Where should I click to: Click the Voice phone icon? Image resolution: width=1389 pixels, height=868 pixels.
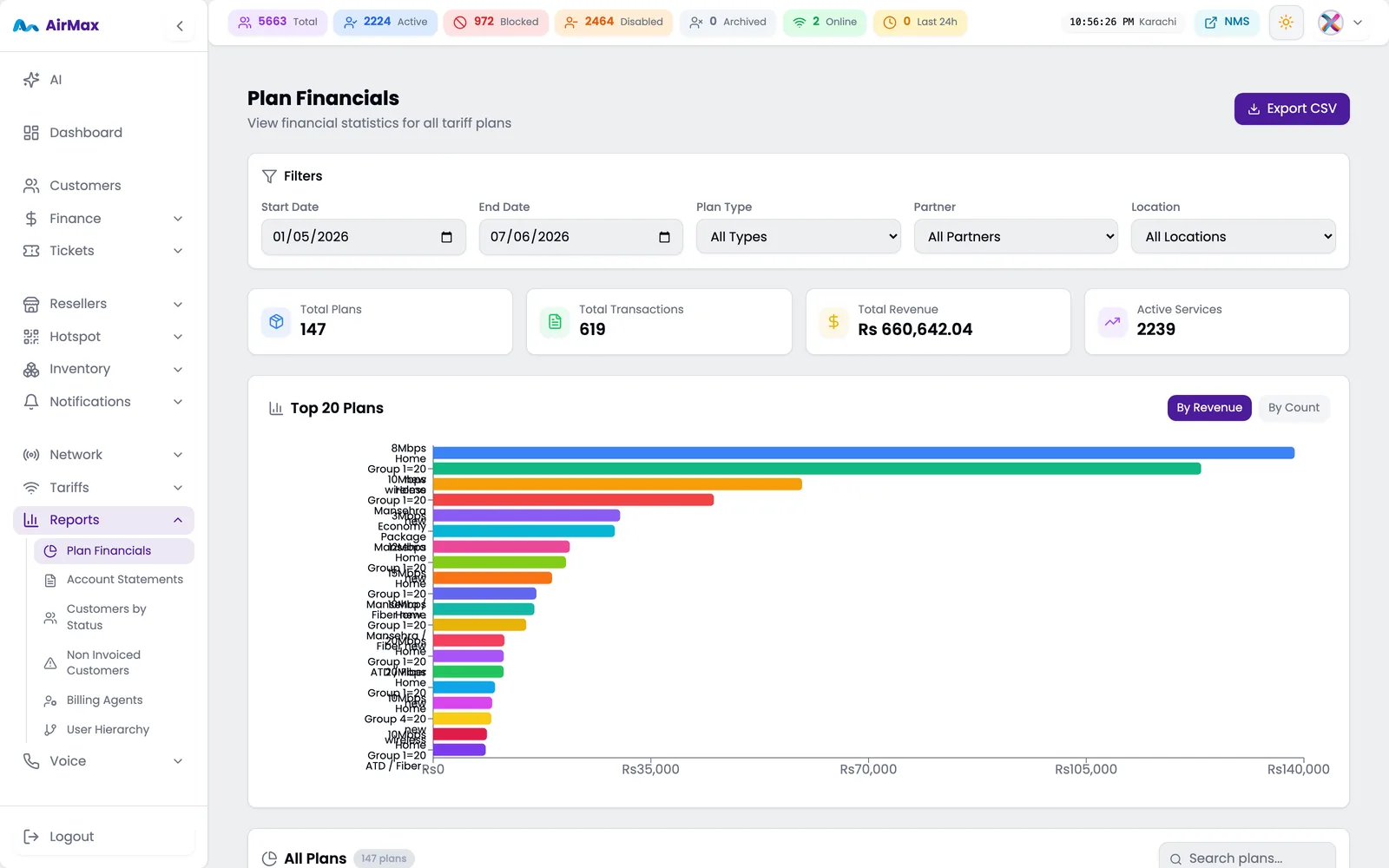pos(31,761)
